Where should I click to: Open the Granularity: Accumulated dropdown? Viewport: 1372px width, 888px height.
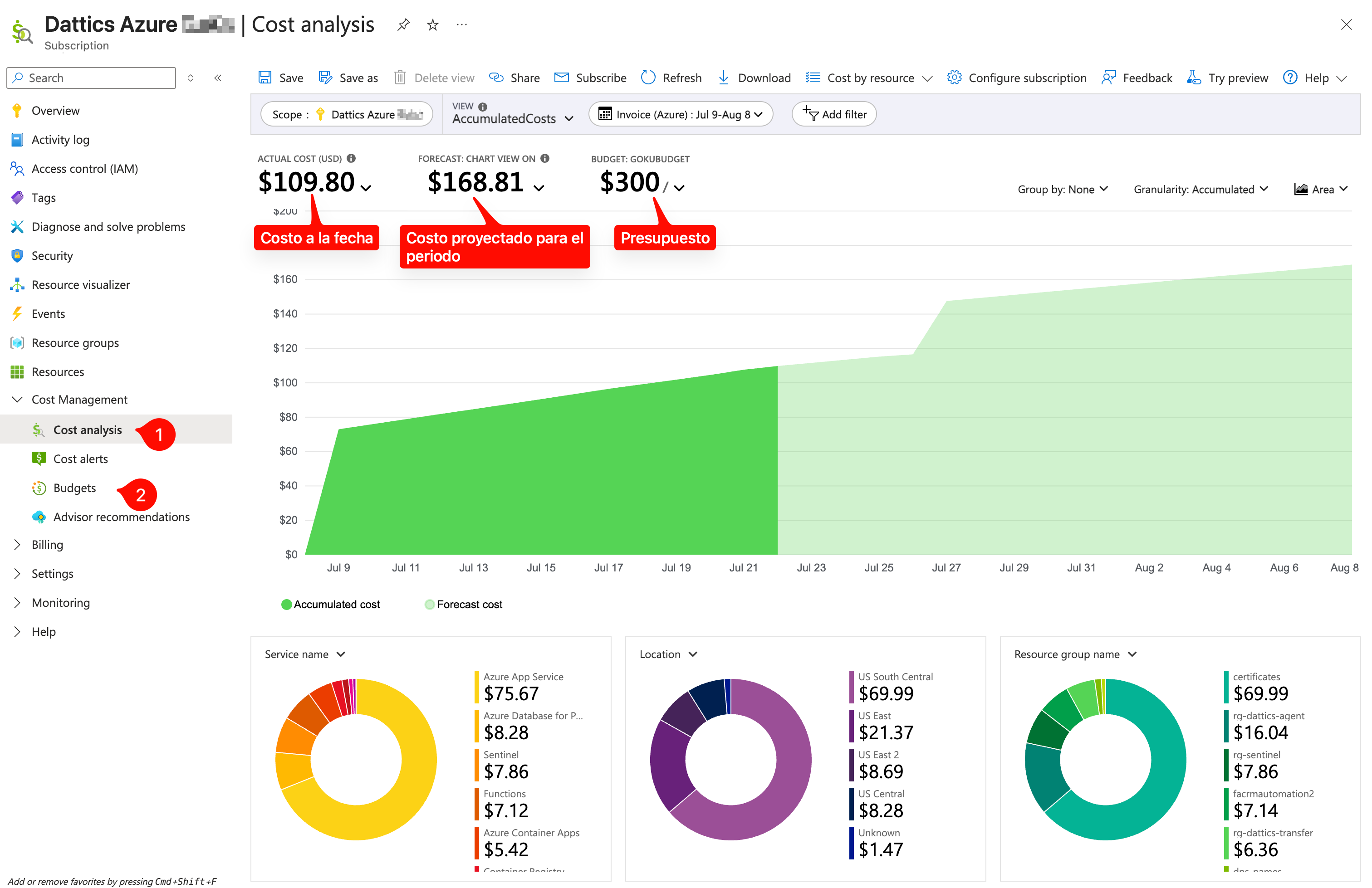[x=1201, y=190]
